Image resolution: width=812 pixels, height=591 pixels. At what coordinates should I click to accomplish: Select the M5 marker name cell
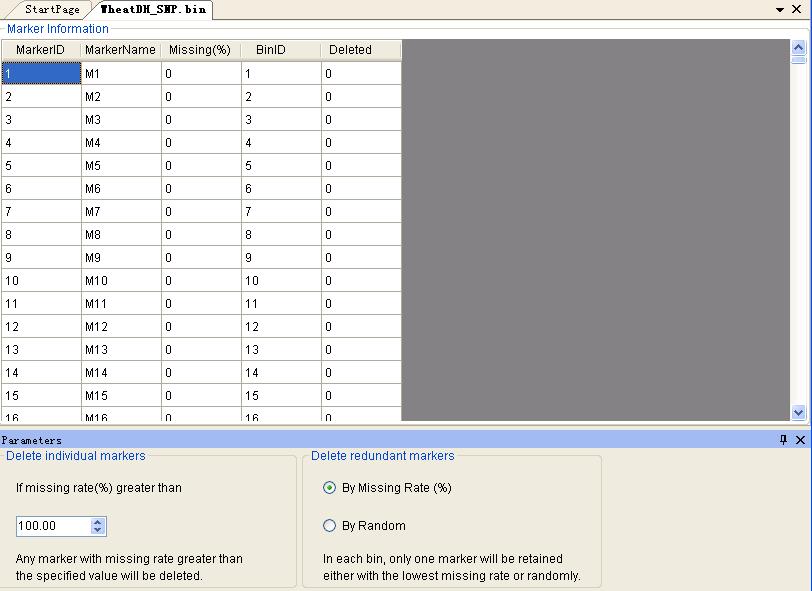click(120, 166)
